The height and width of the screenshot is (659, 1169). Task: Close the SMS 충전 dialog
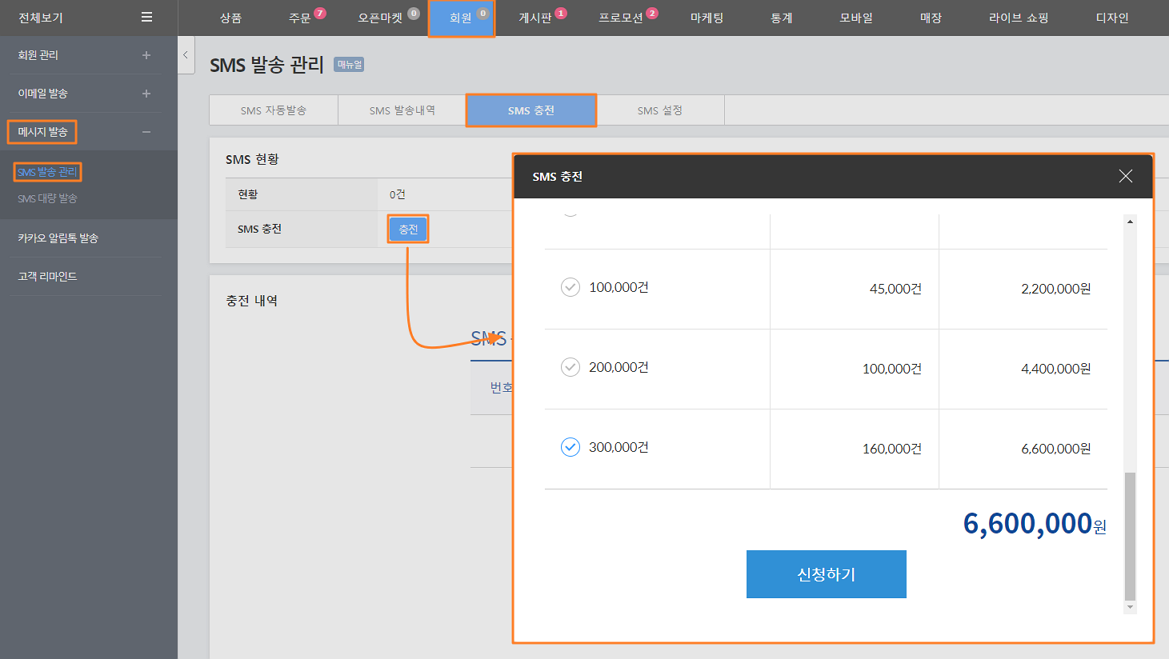[1125, 176]
